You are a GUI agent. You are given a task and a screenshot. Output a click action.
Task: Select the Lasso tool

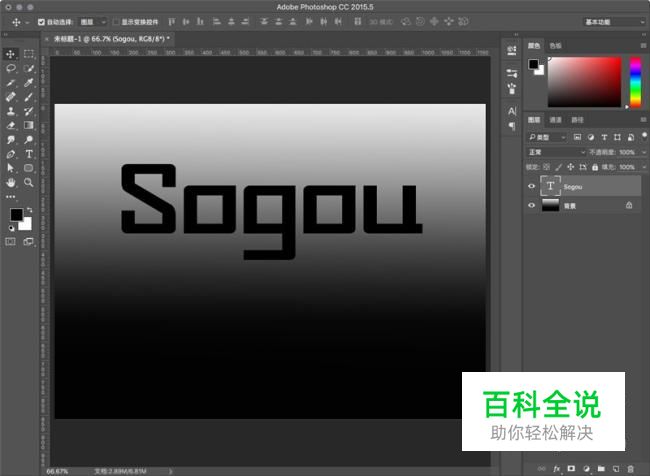tap(10, 68)
